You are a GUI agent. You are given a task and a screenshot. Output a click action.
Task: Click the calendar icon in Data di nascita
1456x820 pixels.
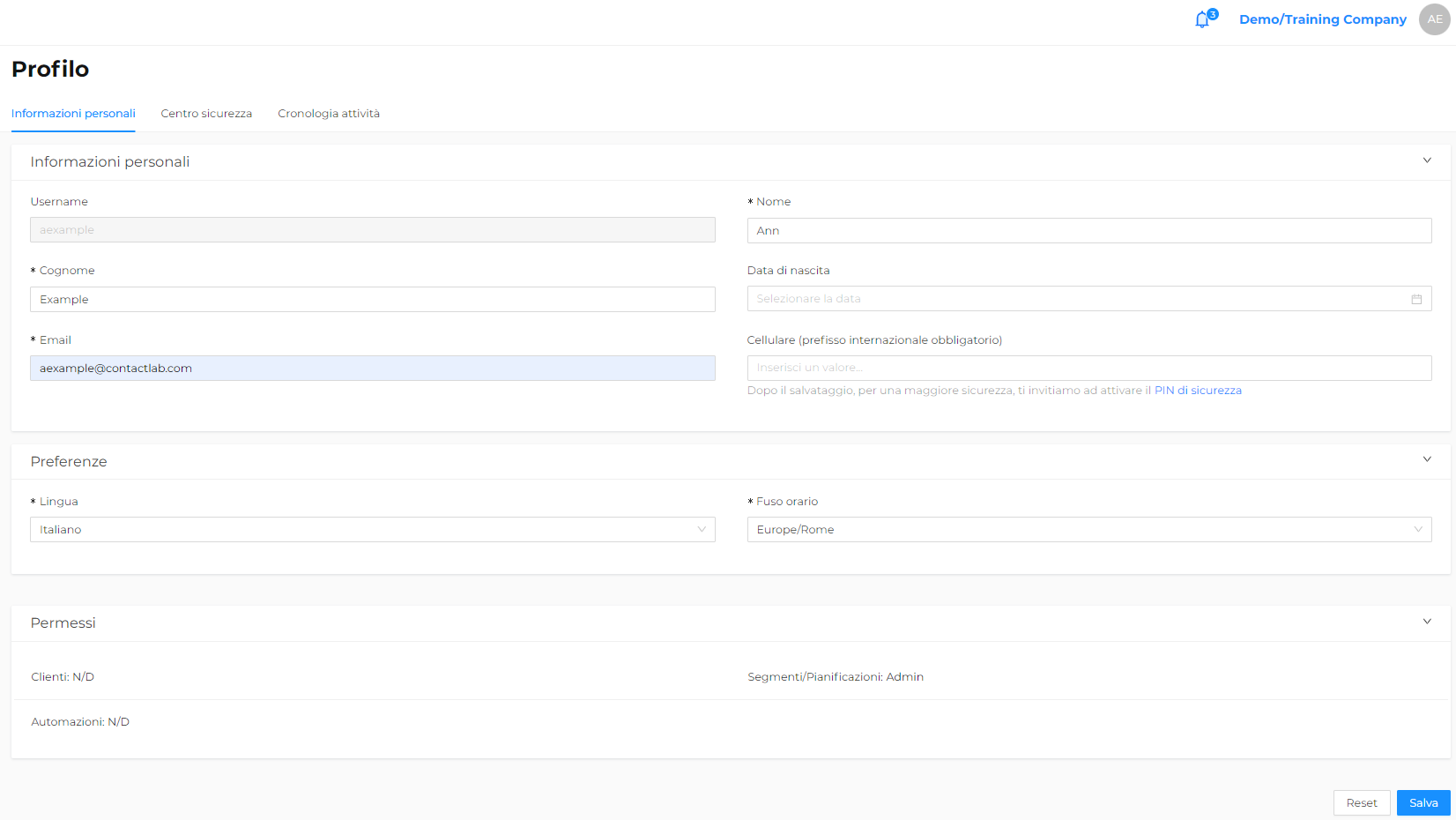[1416, 299]
